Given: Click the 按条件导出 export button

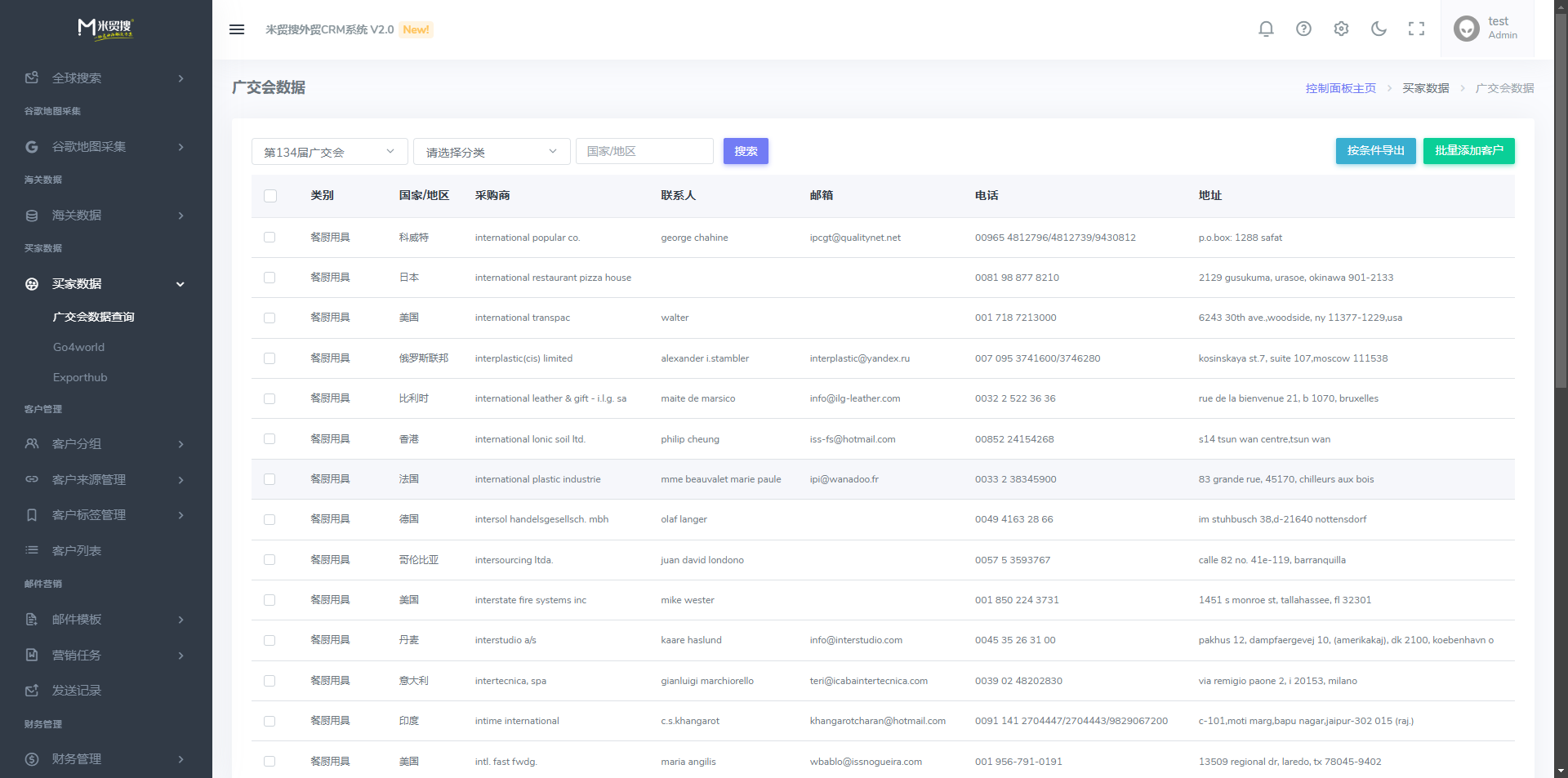Looking at the screenshot, I should pyautogui.click(x=1376, y=151).
